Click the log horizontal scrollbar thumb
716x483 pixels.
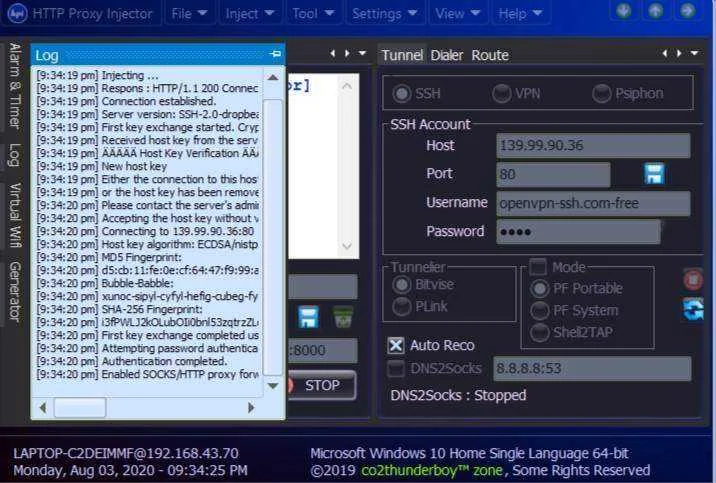[80, 407]
